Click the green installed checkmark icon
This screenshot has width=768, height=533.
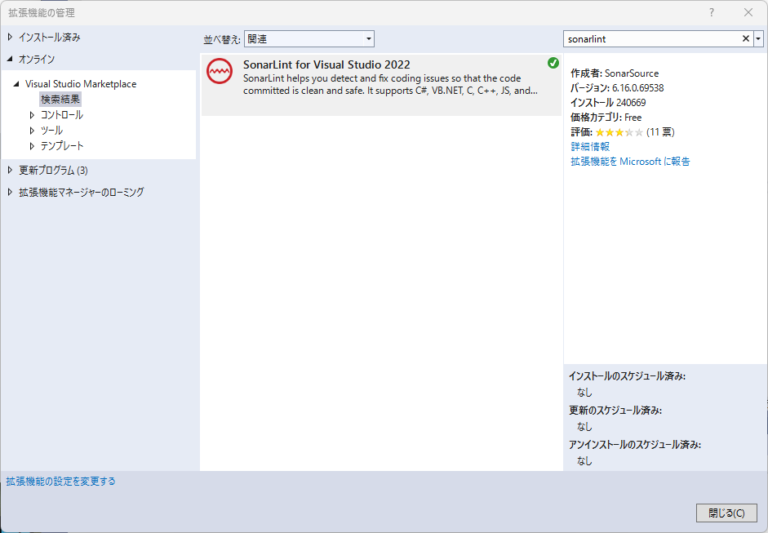pos(553,63)
